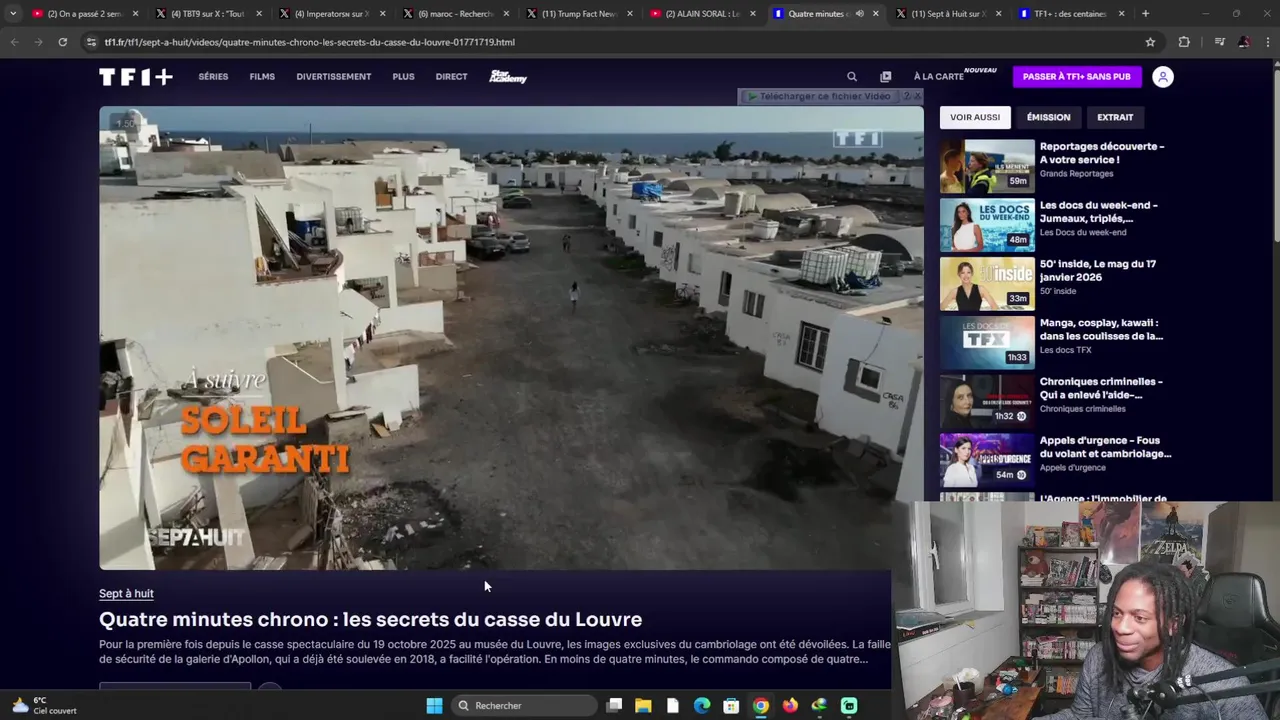Click the Reportages découverte 59m thumbnail
The width and height of the screenshot is (1280, 720).
(x=987, y=166)
